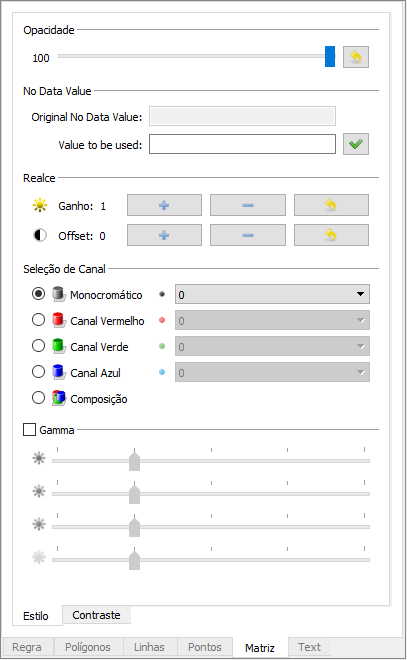Reset opacity with the yellow undo arrow
Image resolution: width=407 pixels, height=660 pixels.
[356, 57]
